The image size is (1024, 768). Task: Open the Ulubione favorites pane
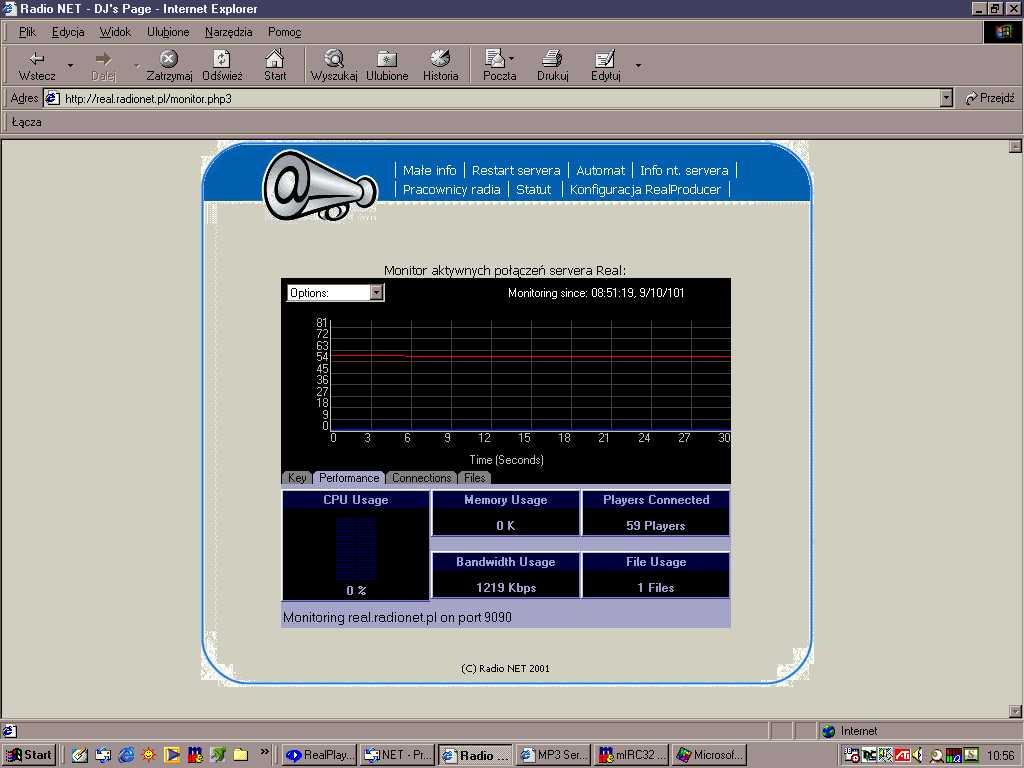(387, 65)
